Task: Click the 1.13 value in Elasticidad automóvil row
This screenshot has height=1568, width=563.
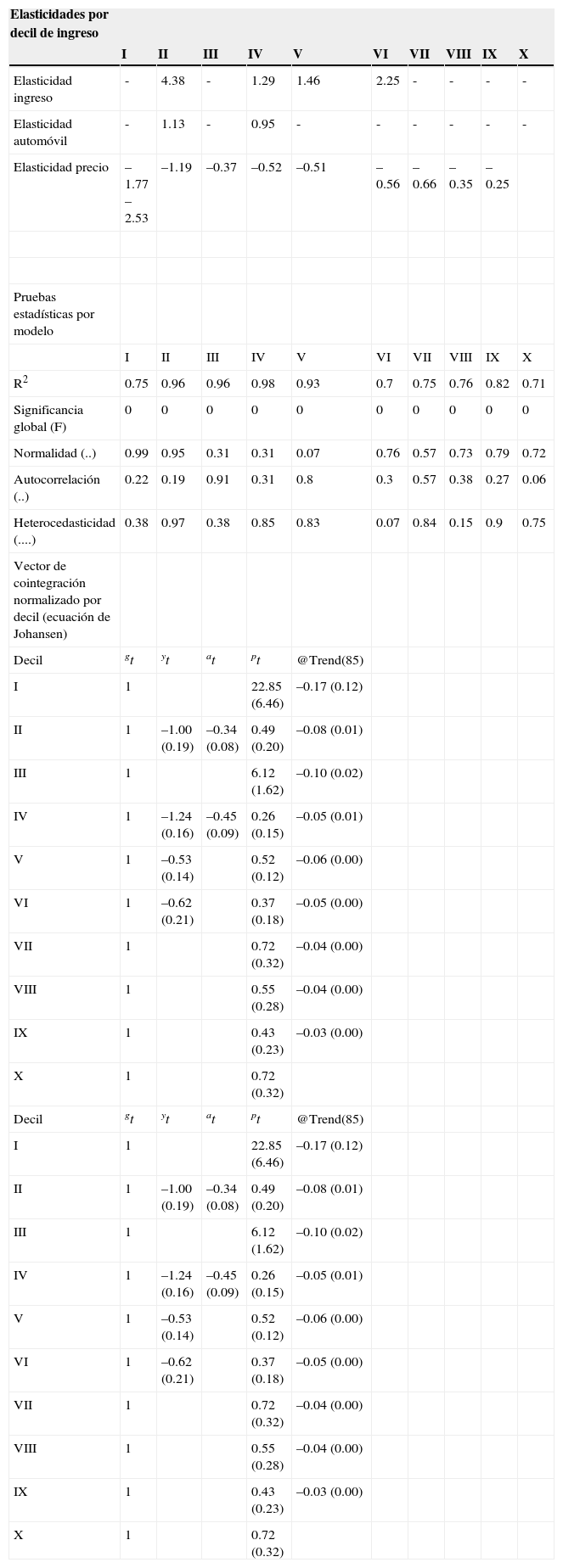Action: point(173,124)
